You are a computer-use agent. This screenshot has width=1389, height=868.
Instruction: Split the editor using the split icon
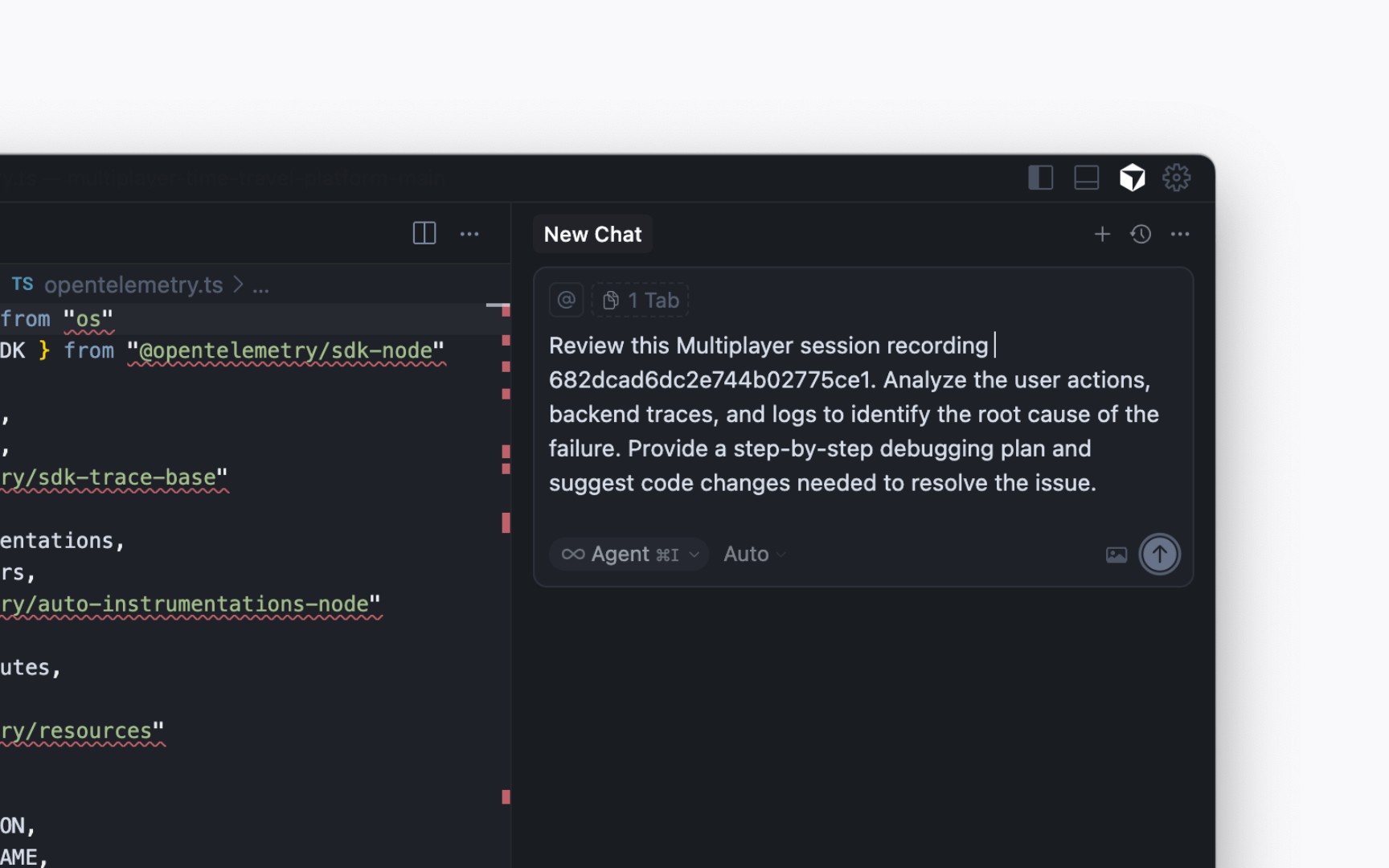pos(424,233)
